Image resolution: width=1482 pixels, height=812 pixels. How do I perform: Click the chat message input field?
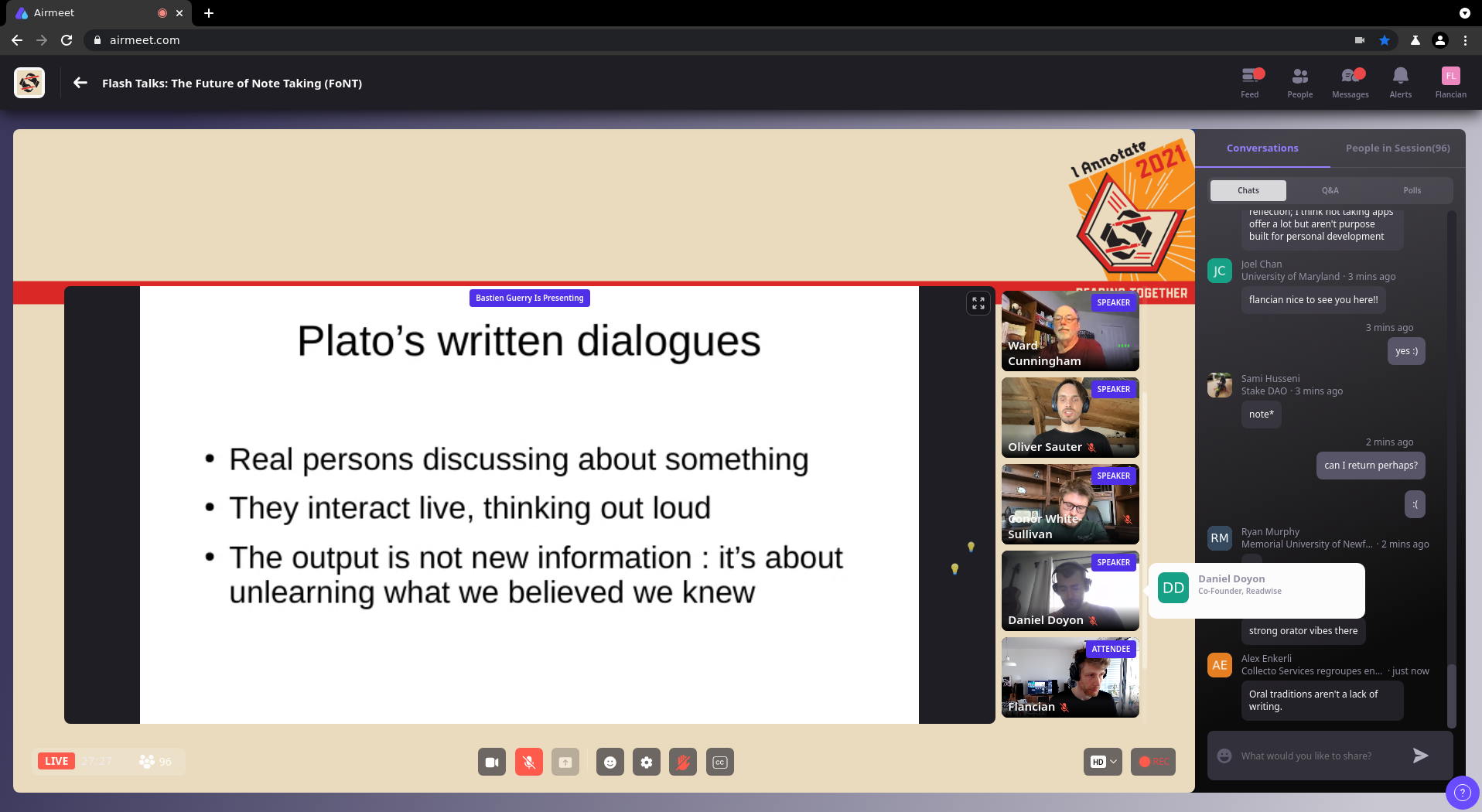click(x=1320, y=756)
